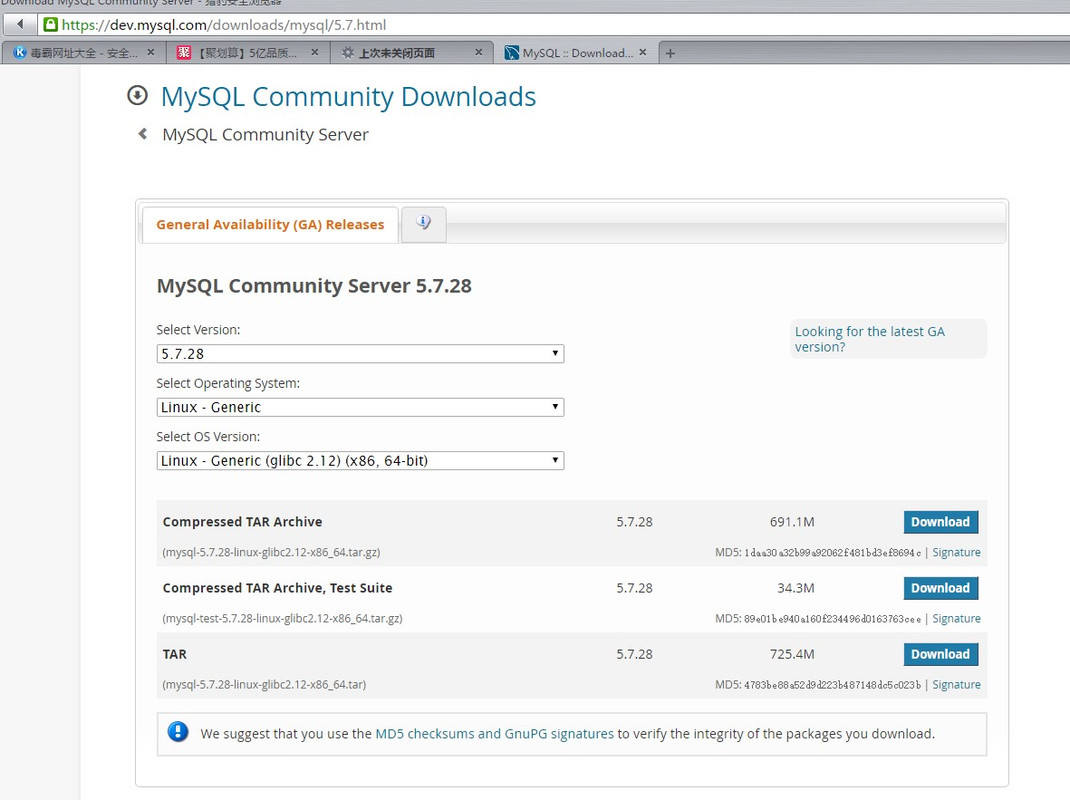Click the MD5 value of the TAR row
Viewport: 1070px width, 800px height.
pyautogui.click(x=832, y=685)
